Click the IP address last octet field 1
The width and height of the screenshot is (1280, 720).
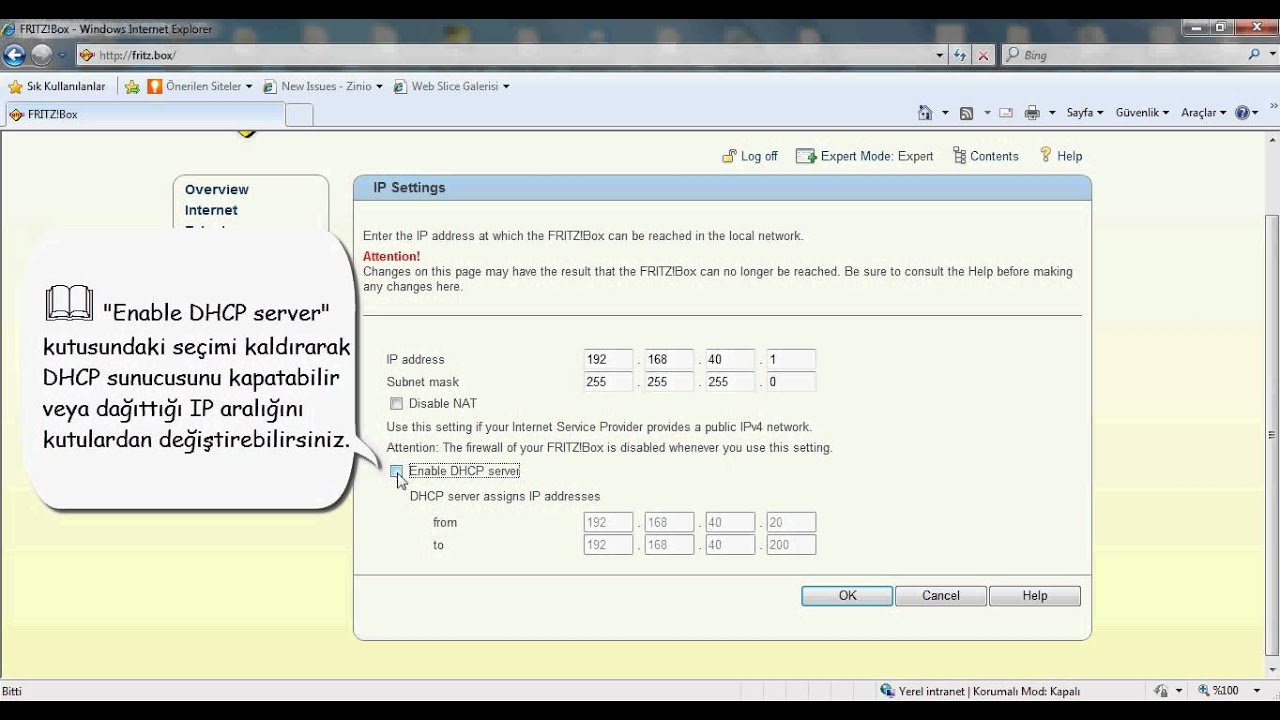tap(791, 359)
